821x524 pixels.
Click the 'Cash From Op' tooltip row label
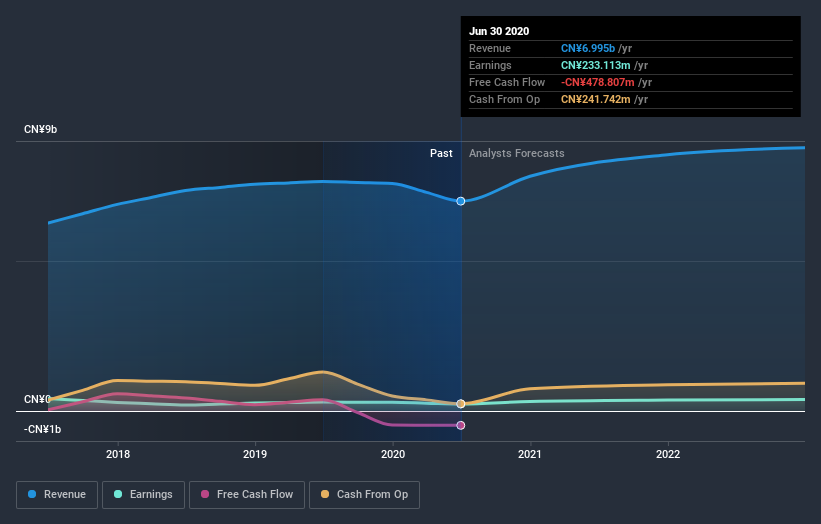(x=504, y=99)
